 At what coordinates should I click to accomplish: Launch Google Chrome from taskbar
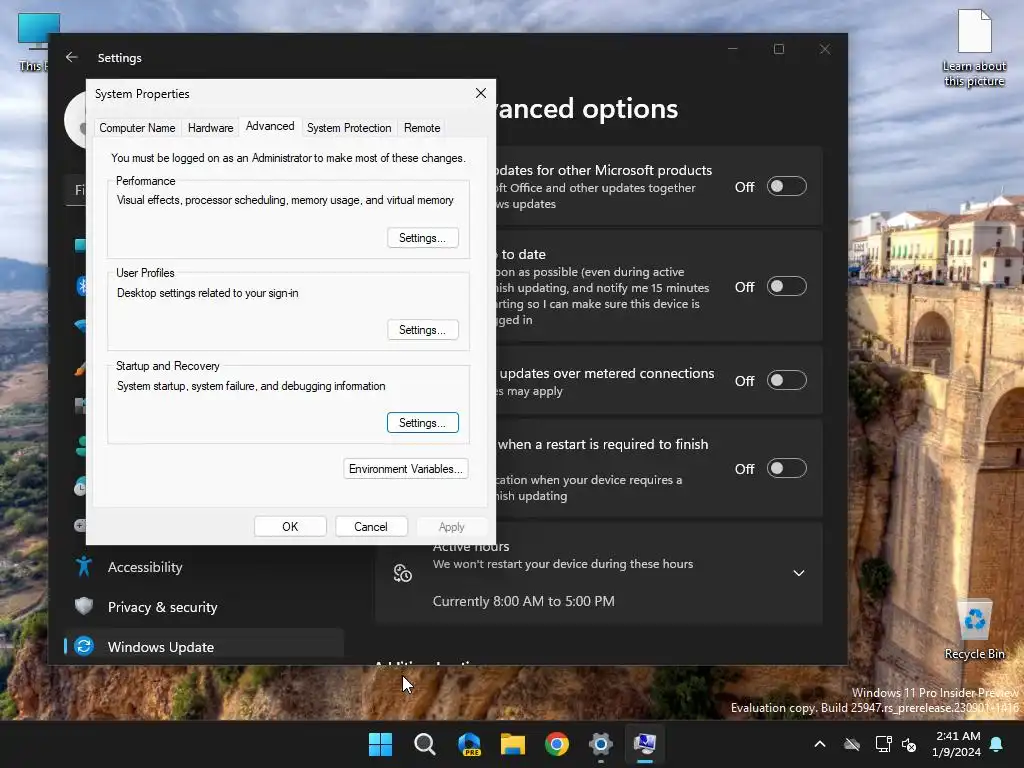[557, 744]
